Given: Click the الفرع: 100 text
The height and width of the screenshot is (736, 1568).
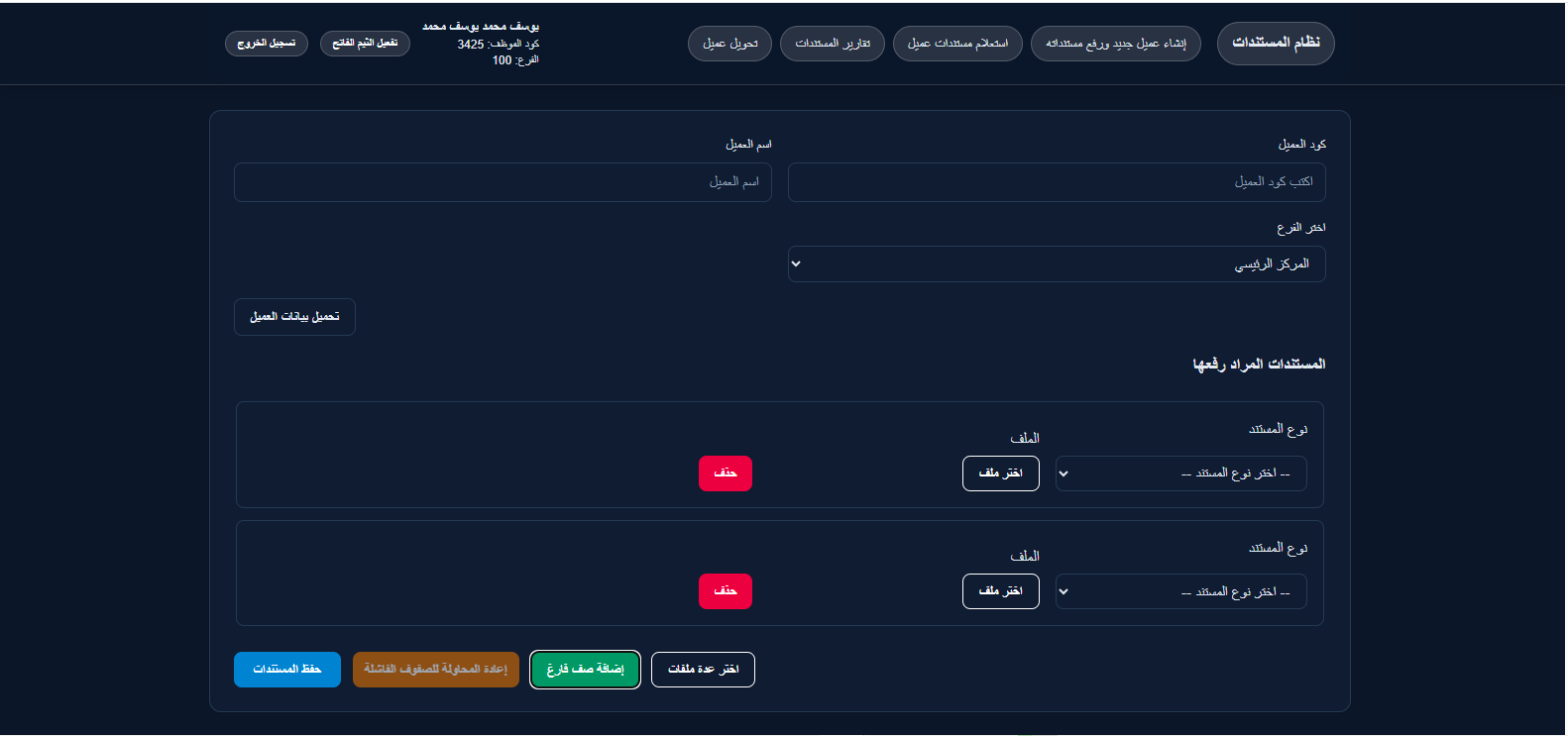Looking at the screenshot, I should pyautogui.click(x=515, y=60).
